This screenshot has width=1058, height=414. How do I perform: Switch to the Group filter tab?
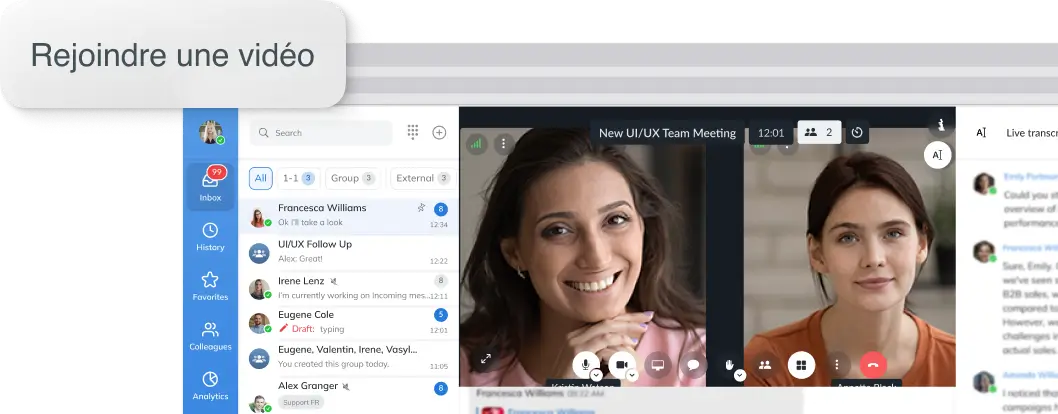(352, 178)
